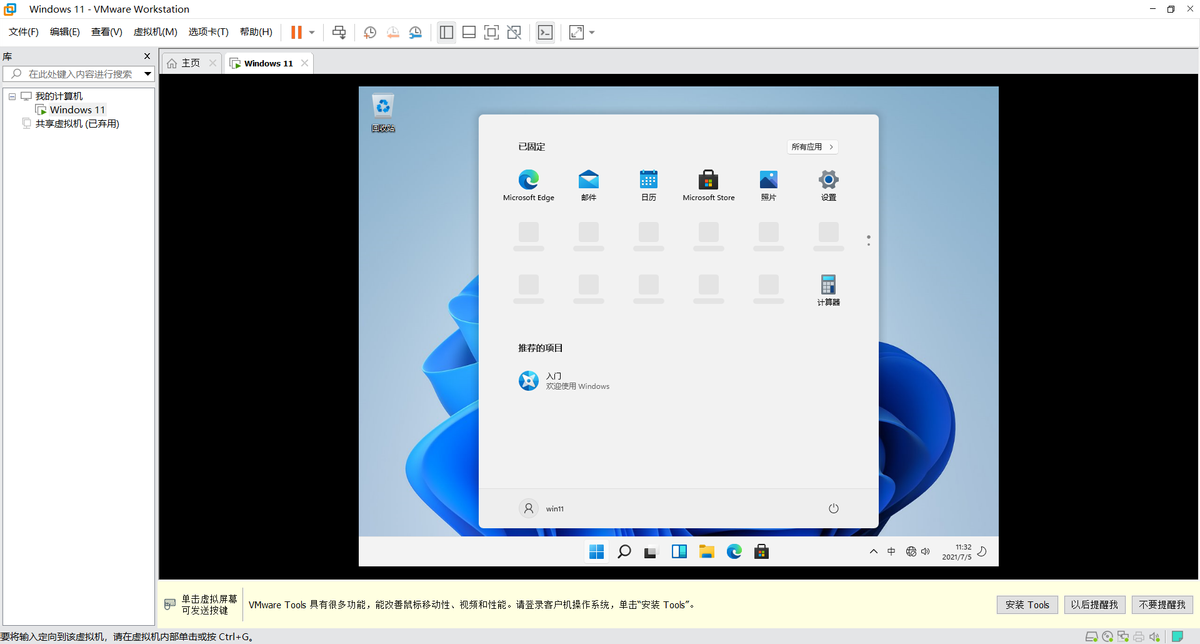This screenshot has width=1200, height=644.
Task: Open 设置 from the pinned apps
Action: click(x=828, y=185)
